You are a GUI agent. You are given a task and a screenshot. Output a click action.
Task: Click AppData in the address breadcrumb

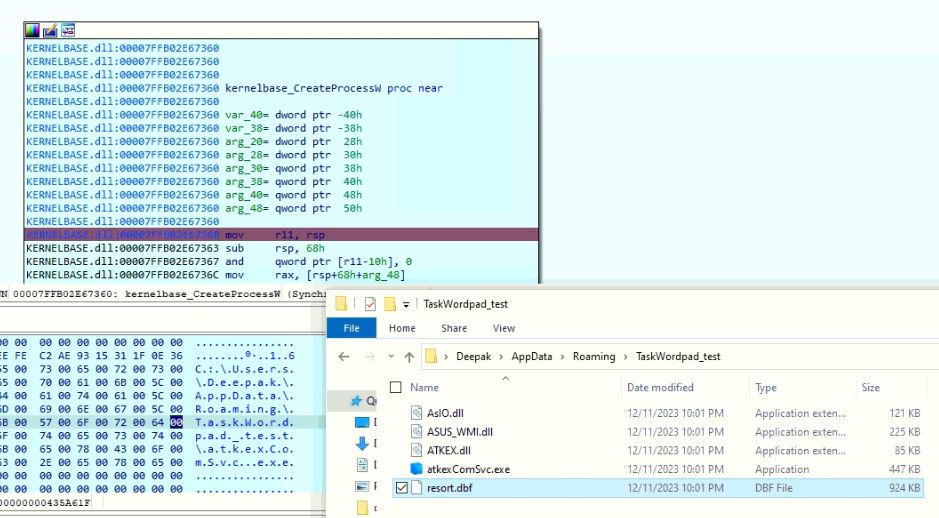532,356
